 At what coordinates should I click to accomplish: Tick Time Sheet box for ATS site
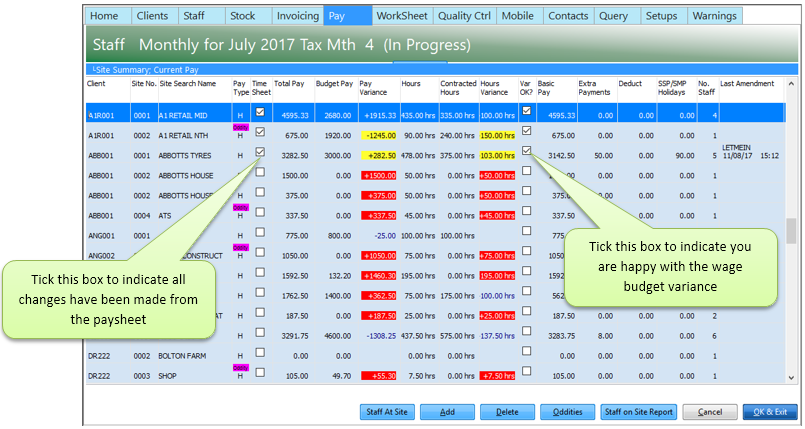260,211
